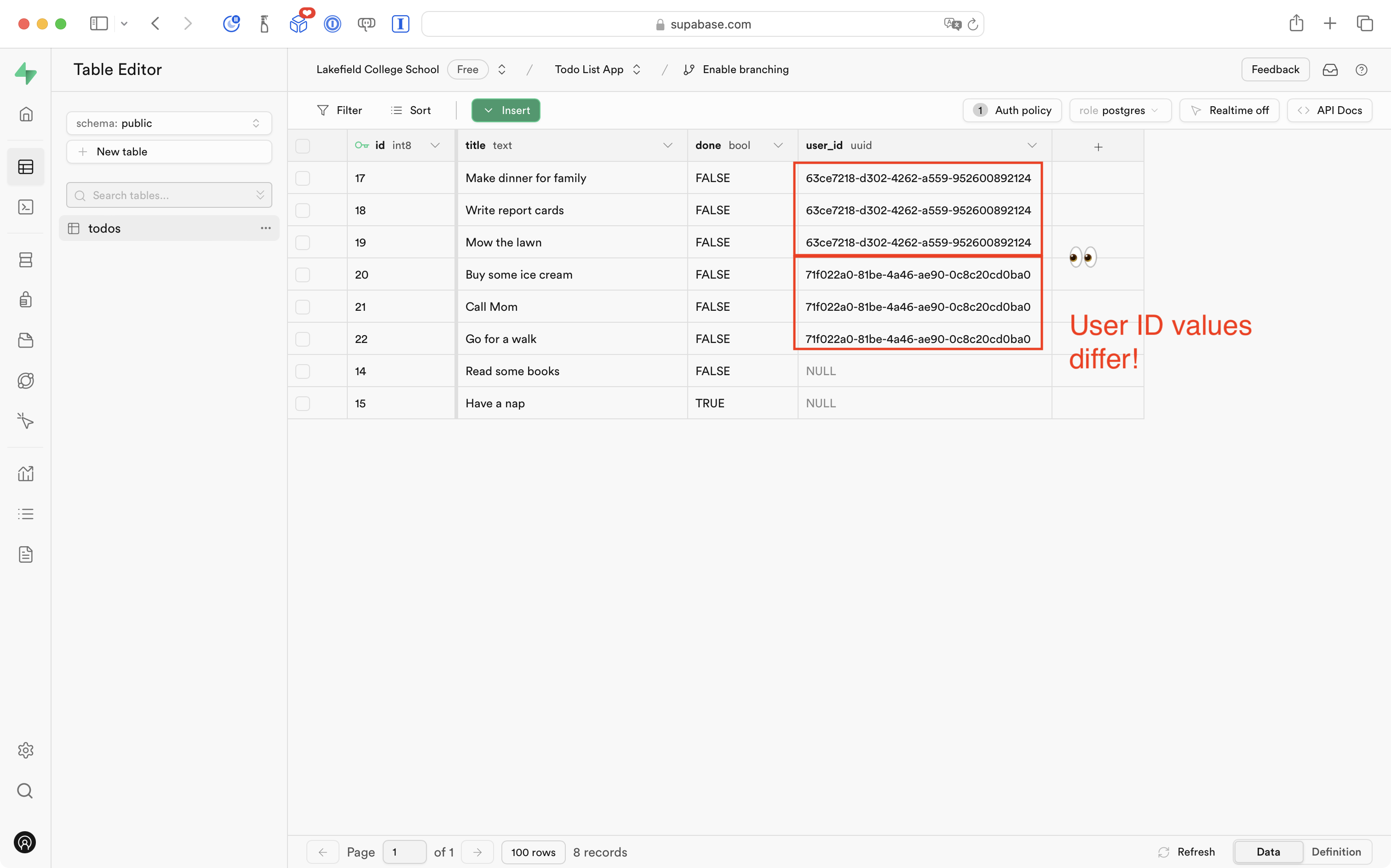
Task: Tick the checkbox for Call Mom row
Action: [x=303, y=307]
